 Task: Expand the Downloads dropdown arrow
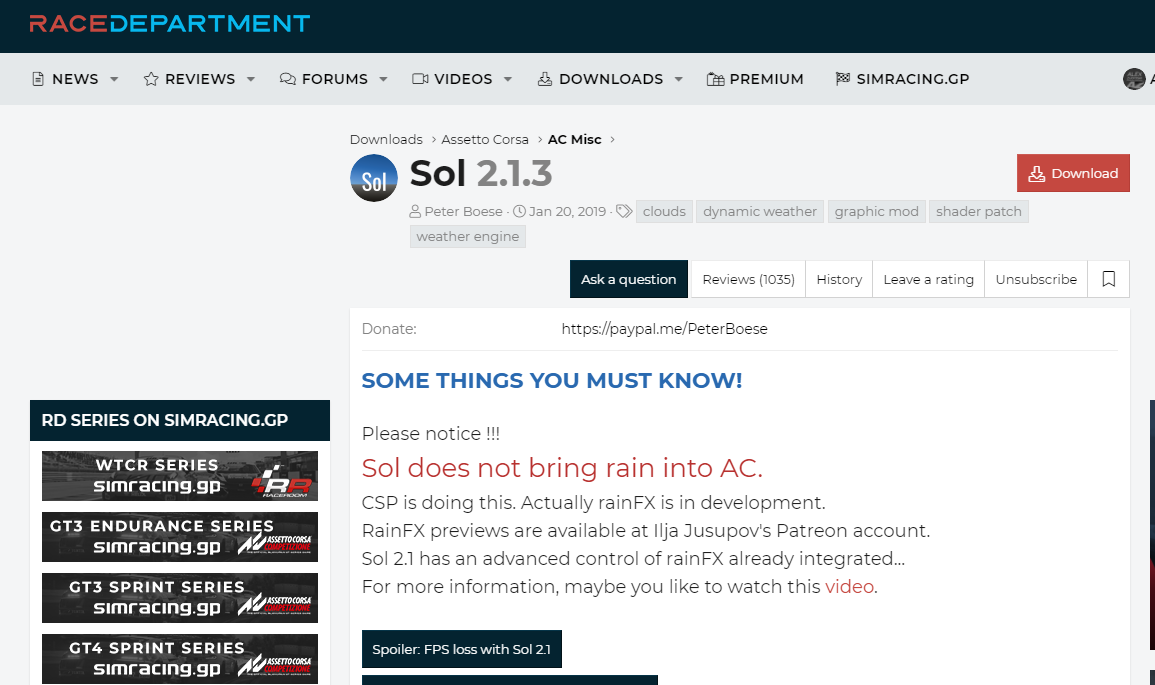point(678,79)
